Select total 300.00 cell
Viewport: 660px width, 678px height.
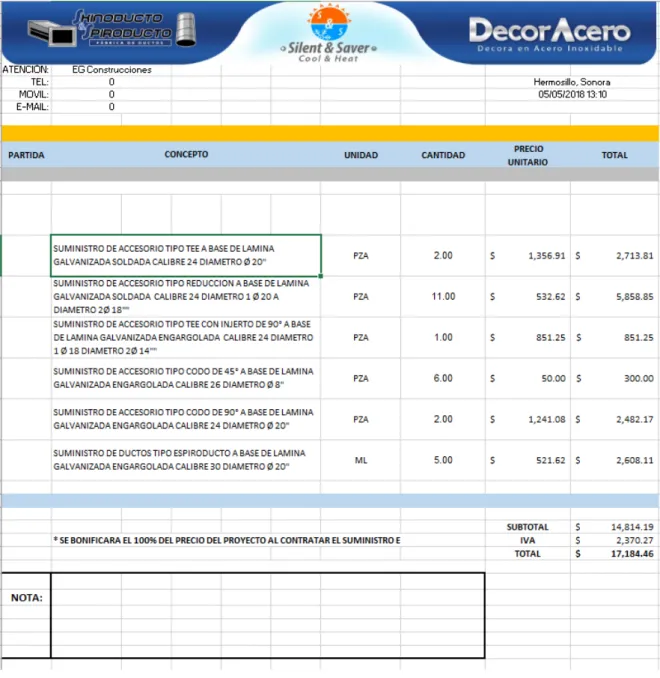pos(615,379)
